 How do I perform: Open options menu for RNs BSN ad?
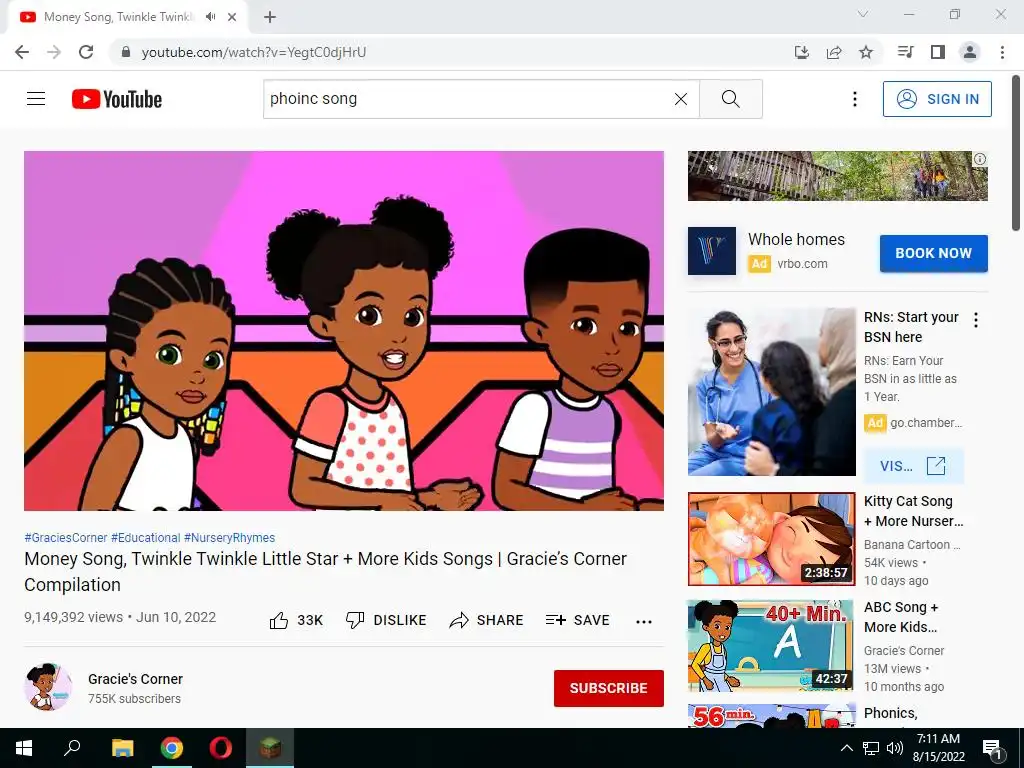click(976, 320)
